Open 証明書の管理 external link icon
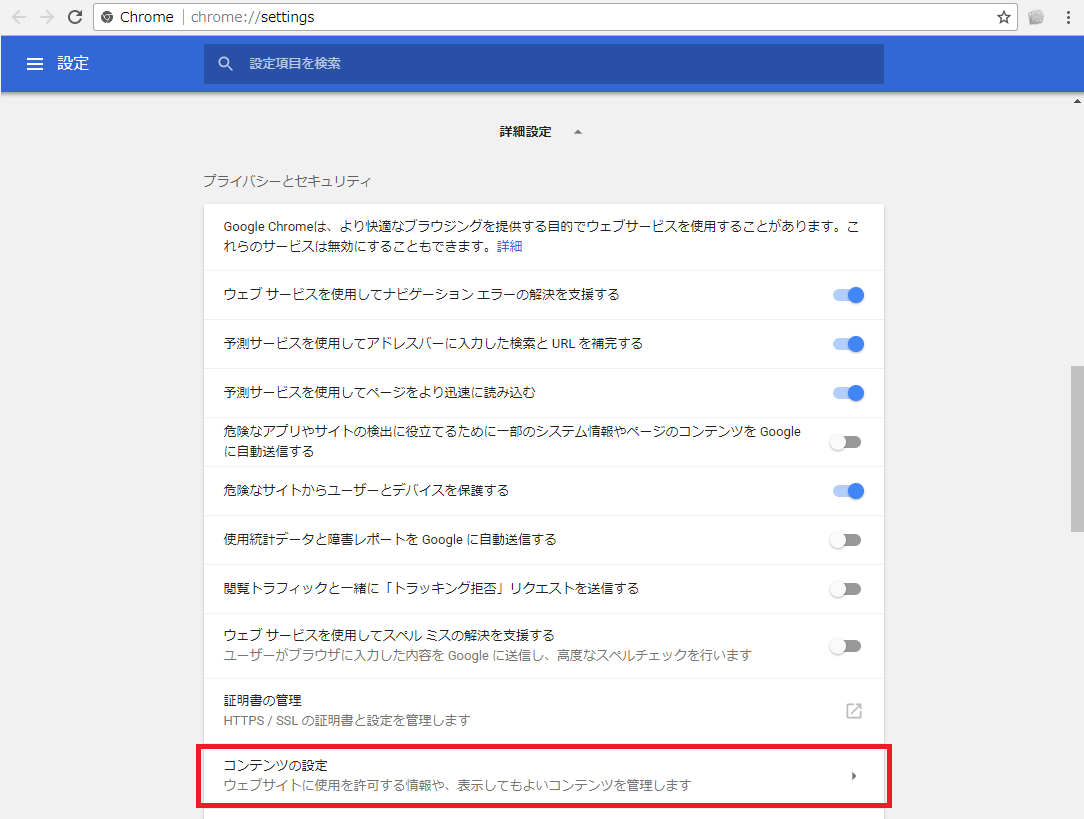 854,710
